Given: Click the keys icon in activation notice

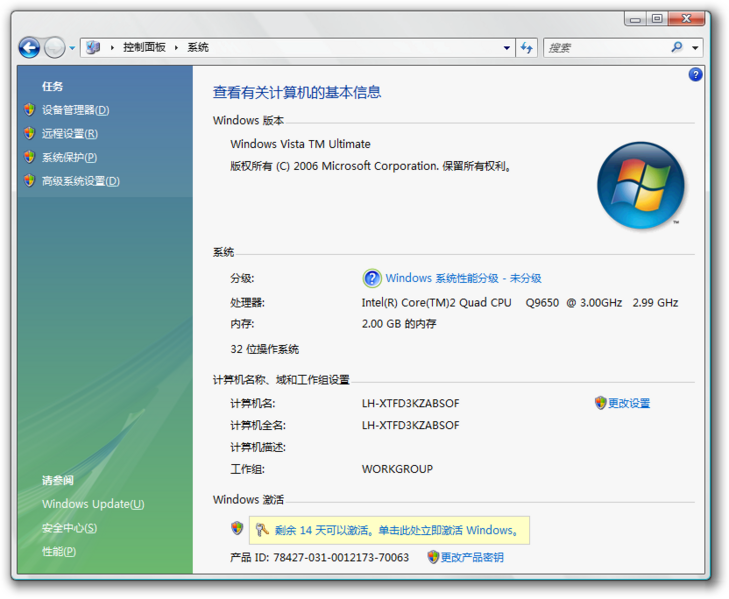Looking at the screenshot, I should coord(262,530).
